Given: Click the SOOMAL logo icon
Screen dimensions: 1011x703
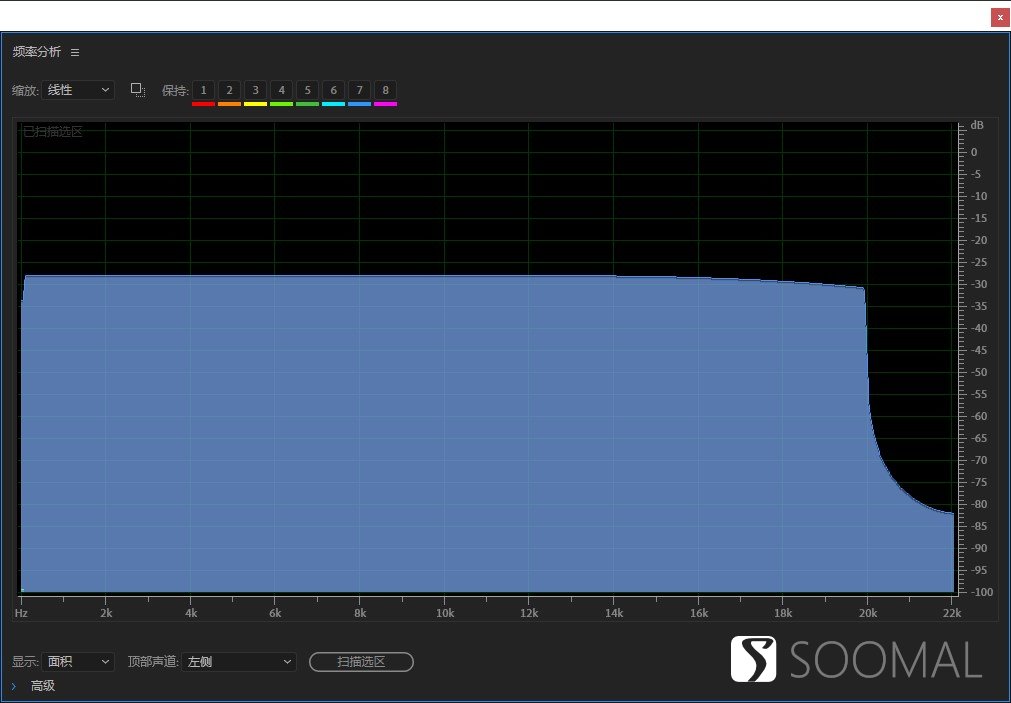Looking at the screenshot, I should (753, 659).
